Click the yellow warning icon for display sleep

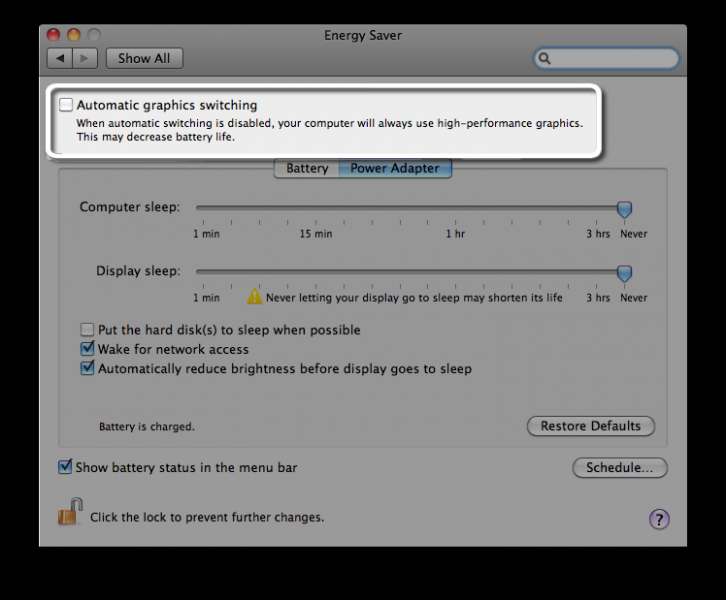254,297
